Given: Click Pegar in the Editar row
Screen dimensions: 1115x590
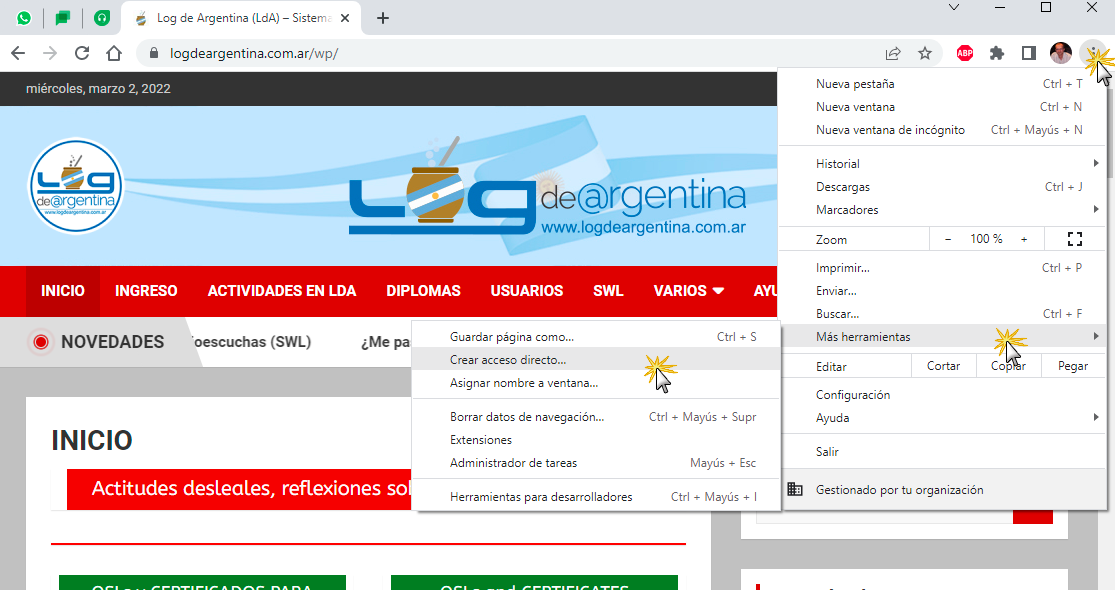Looking at the screenshot, I should [x=1073, y=366].
